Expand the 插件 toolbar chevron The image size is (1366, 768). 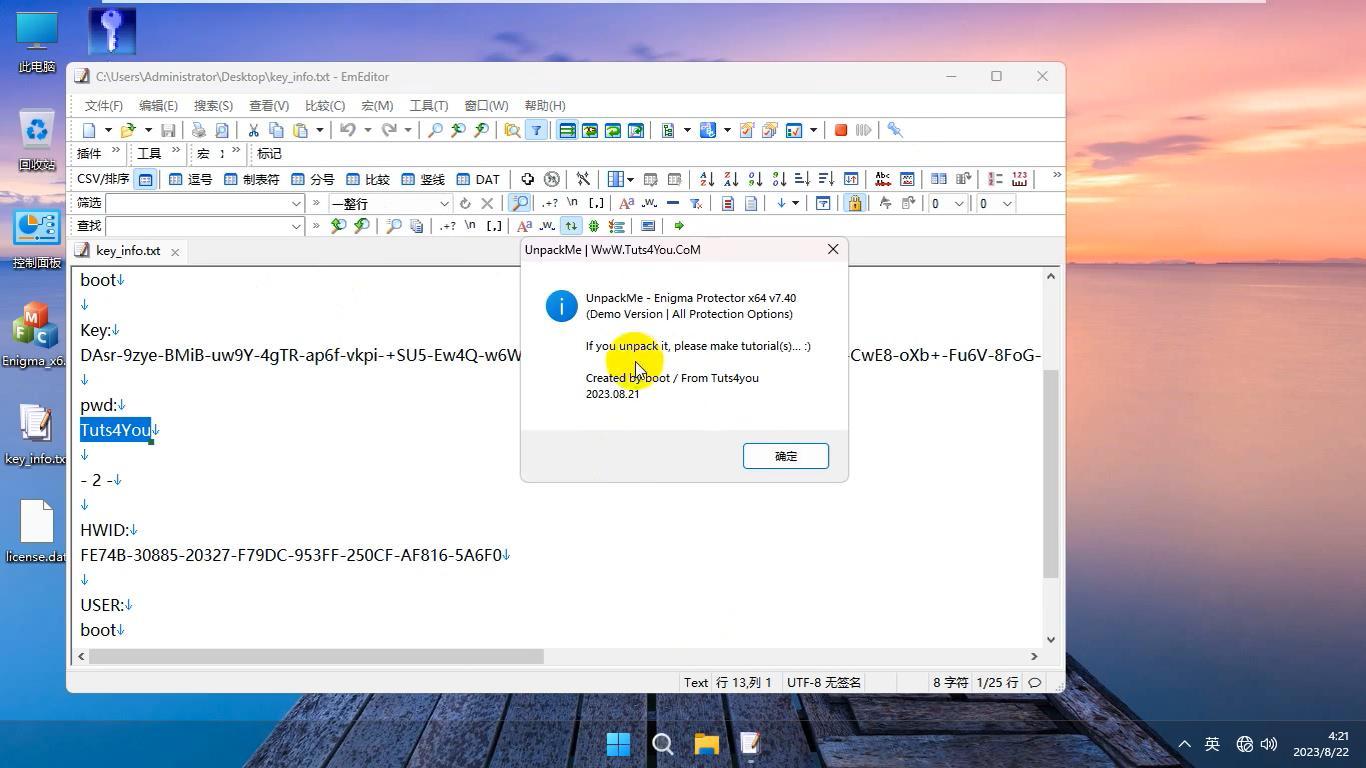116,151
